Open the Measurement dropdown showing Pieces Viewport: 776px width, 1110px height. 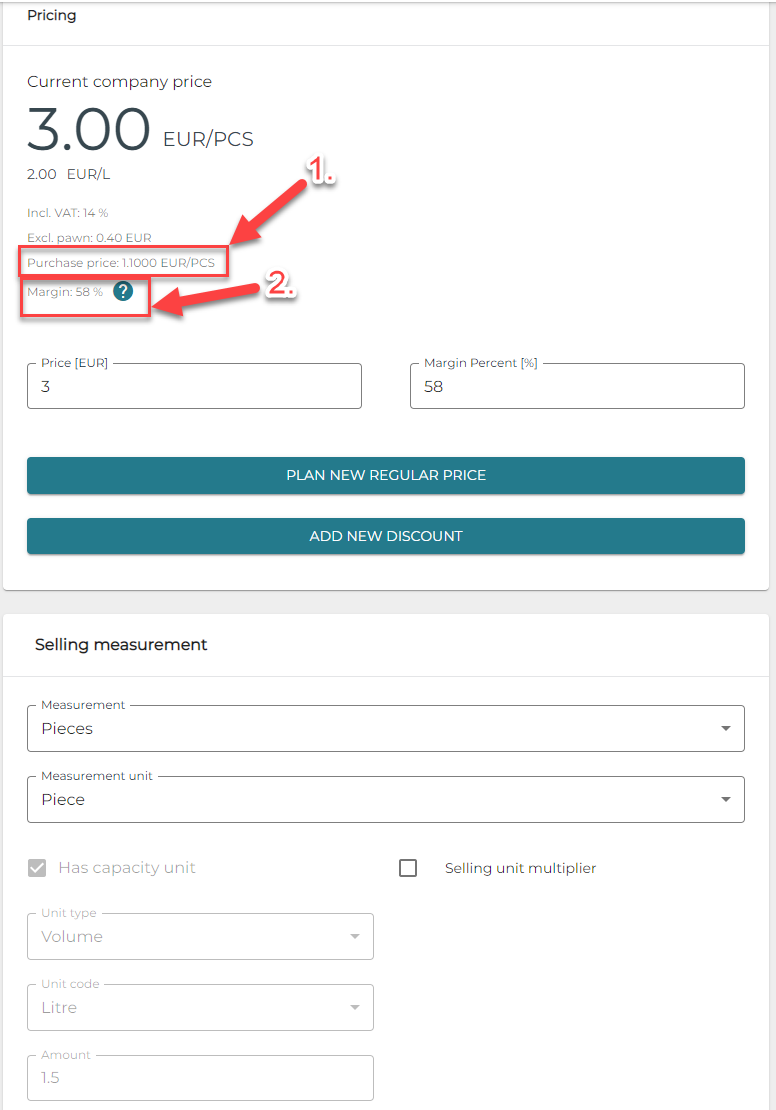click(385, 729)
